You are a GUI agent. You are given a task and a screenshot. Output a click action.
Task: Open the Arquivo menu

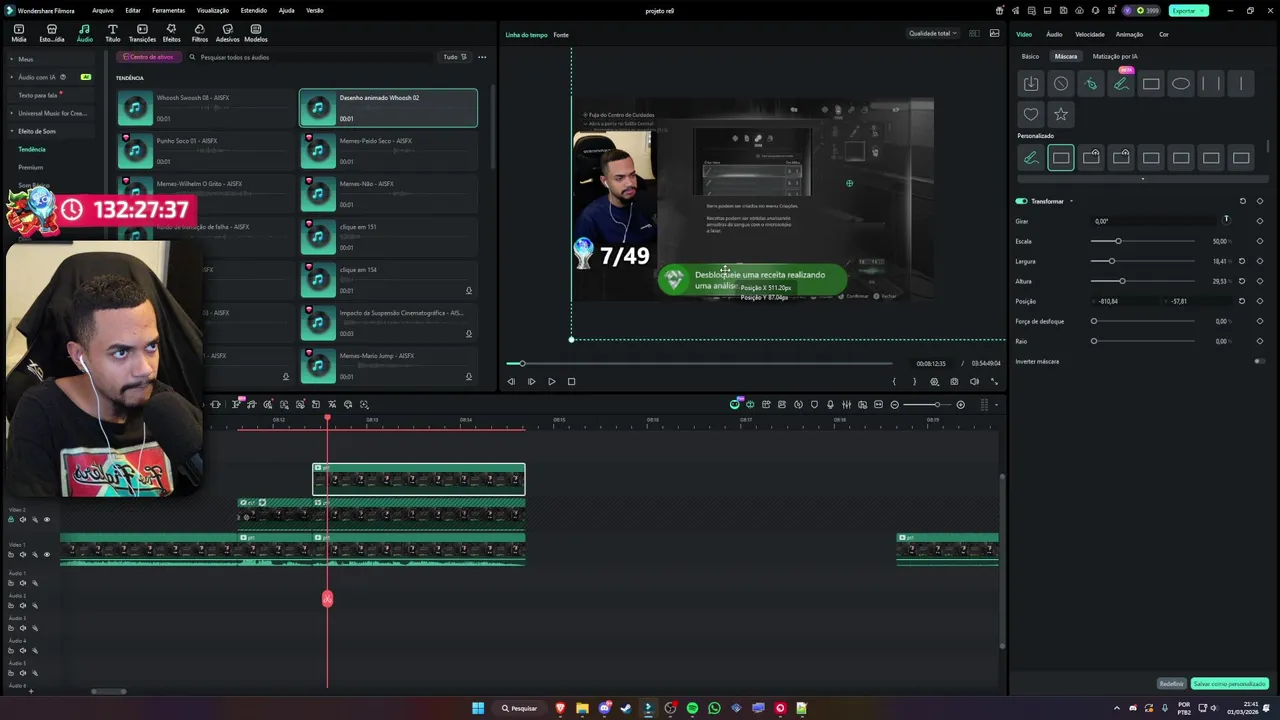click(x=102, y=10)
